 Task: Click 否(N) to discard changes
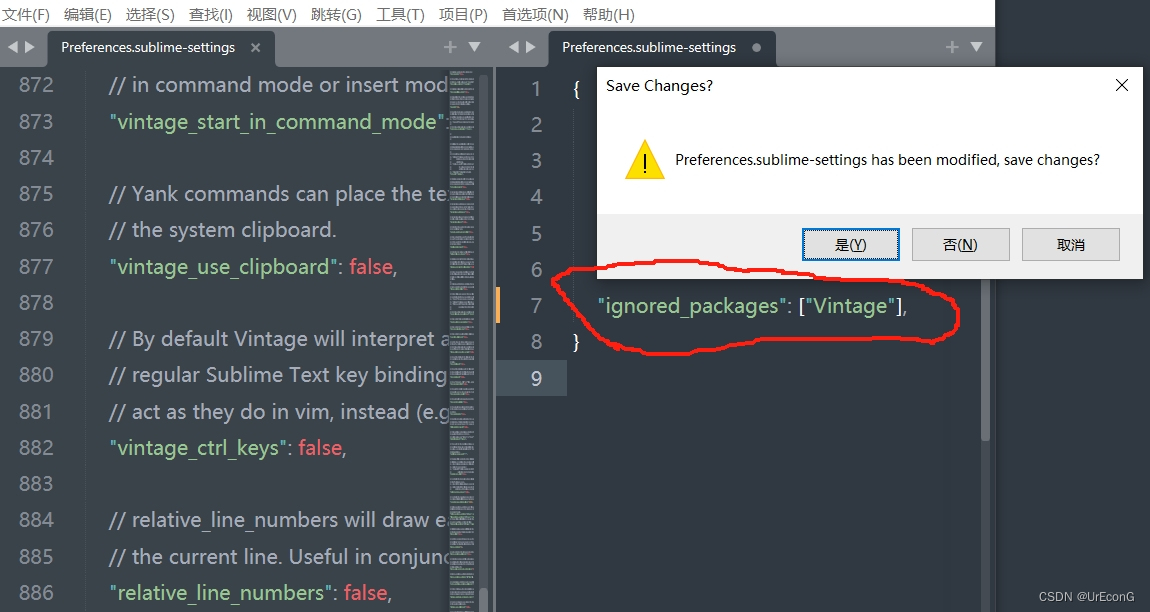click(960, 243)
